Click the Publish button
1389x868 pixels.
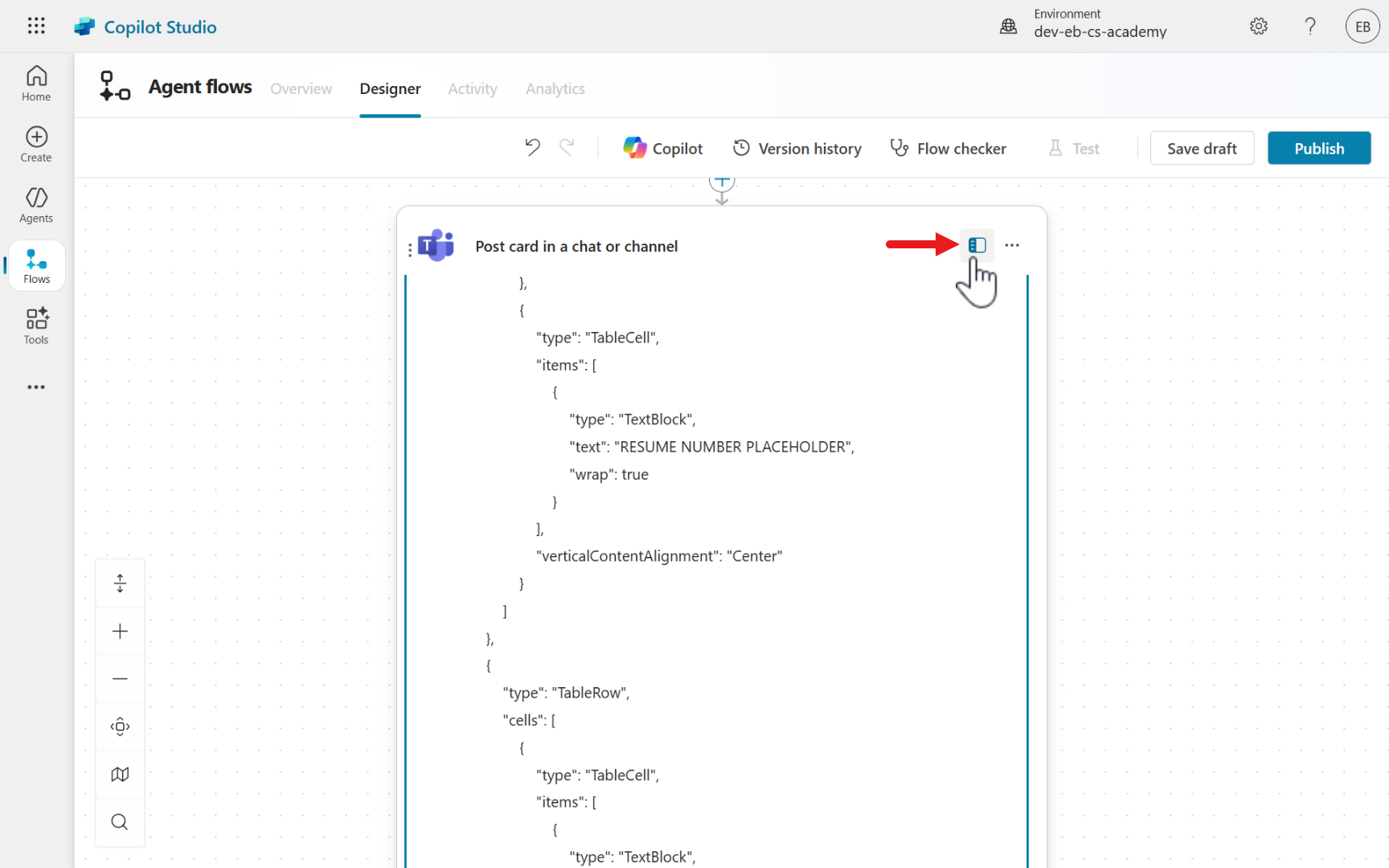1319,148
